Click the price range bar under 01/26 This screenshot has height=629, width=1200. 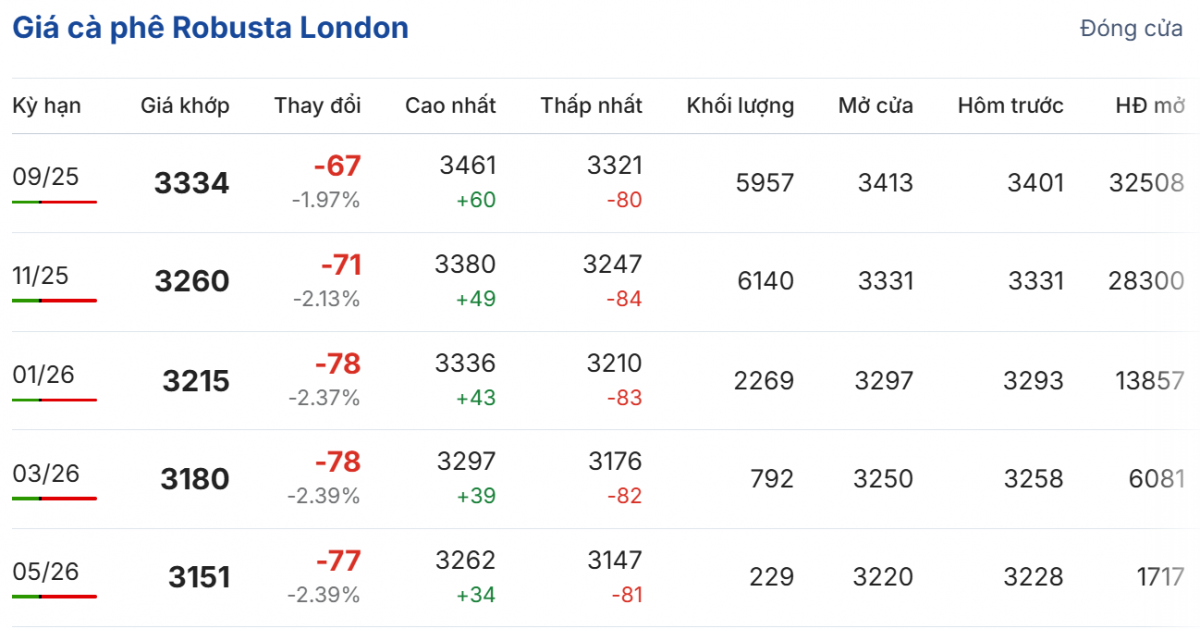click(x=55, y=400)
